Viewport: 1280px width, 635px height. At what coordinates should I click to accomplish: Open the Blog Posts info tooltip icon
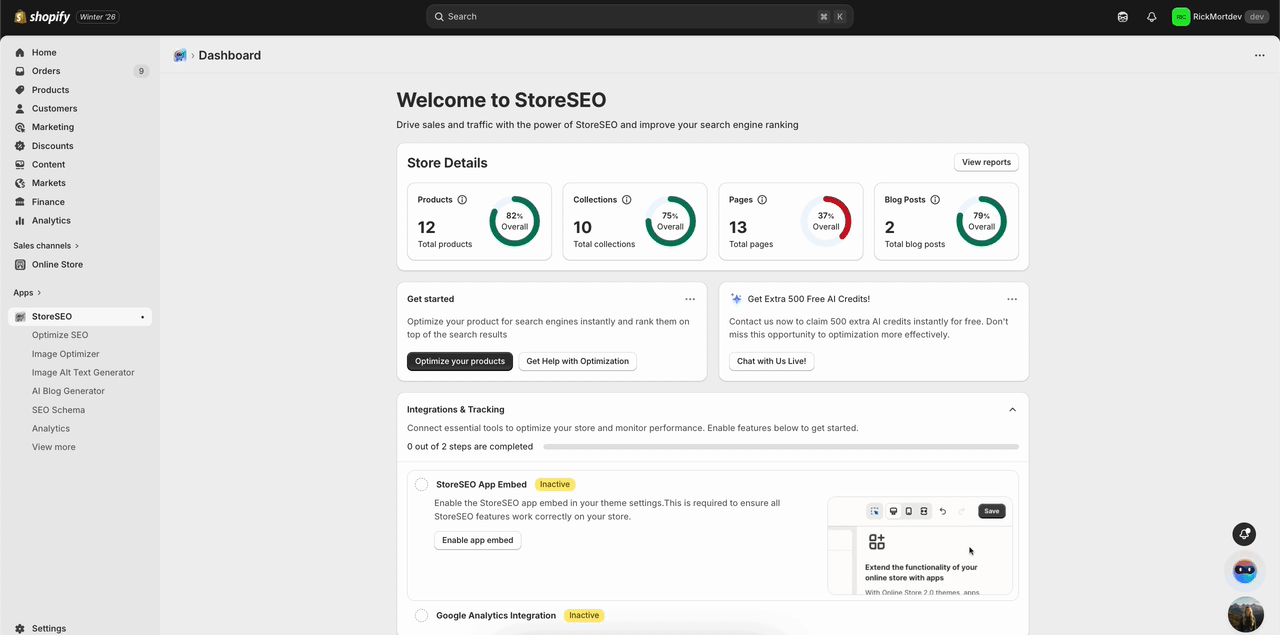(934, 199)
